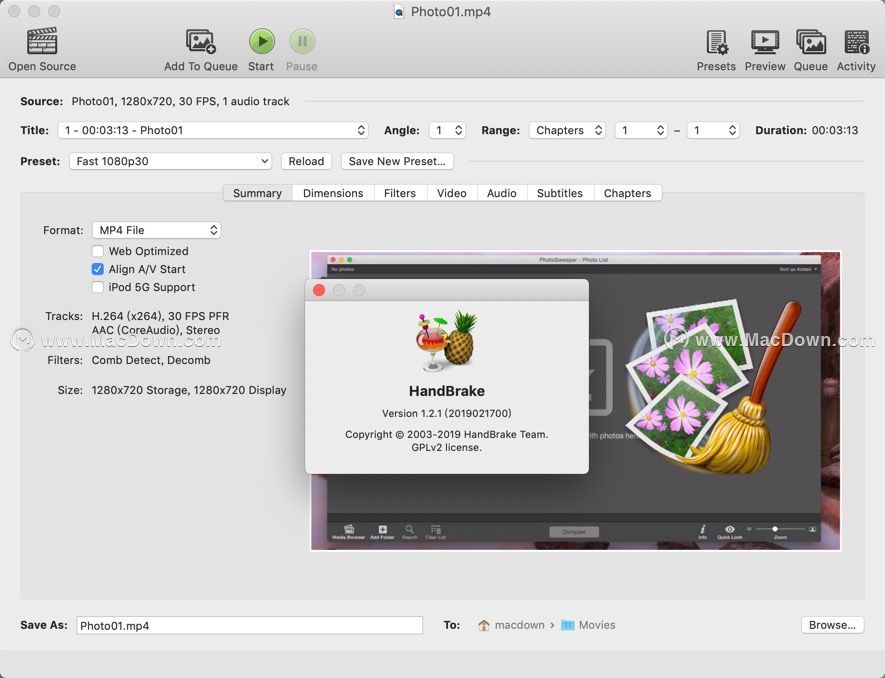This screenshot has width=885, height=678.
Task: Click the Movies folder icon in destination path
Action: 568,625
